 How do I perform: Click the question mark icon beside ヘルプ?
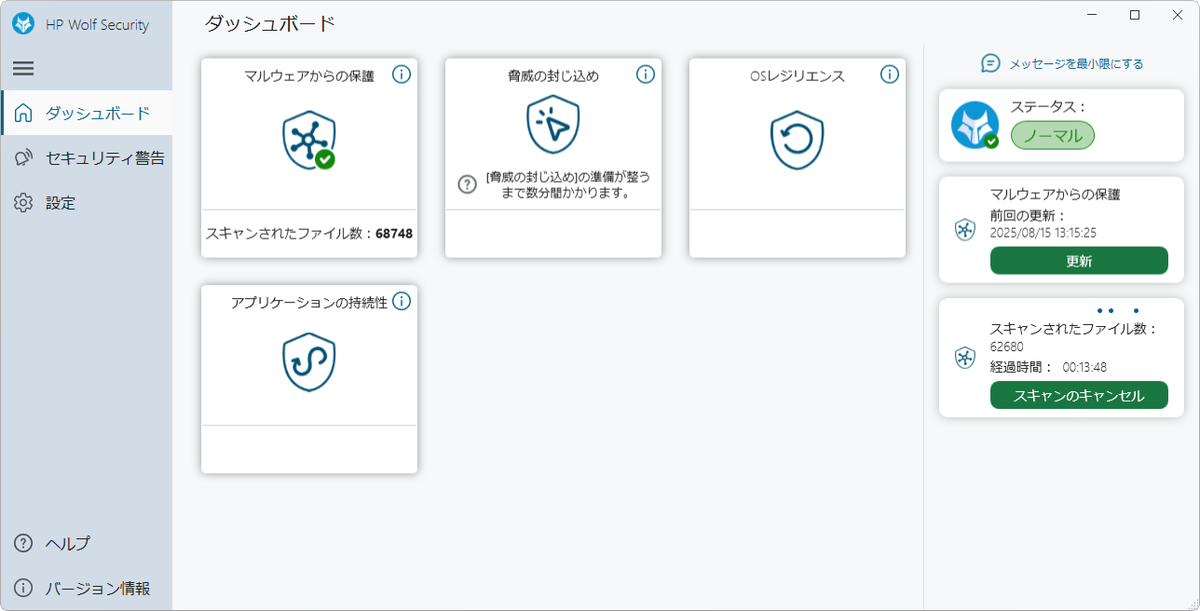click(23, 543)
